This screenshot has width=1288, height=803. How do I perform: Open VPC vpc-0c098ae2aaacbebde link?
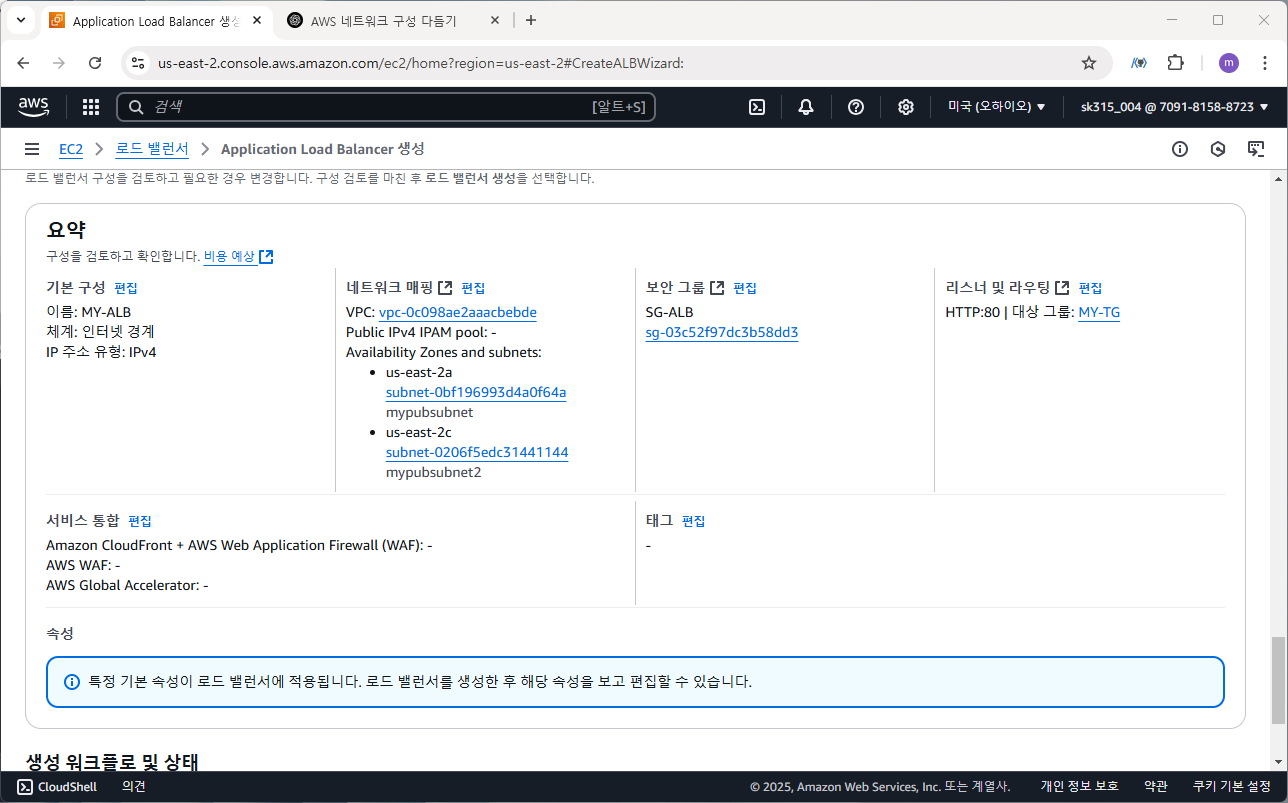(458, 312)
